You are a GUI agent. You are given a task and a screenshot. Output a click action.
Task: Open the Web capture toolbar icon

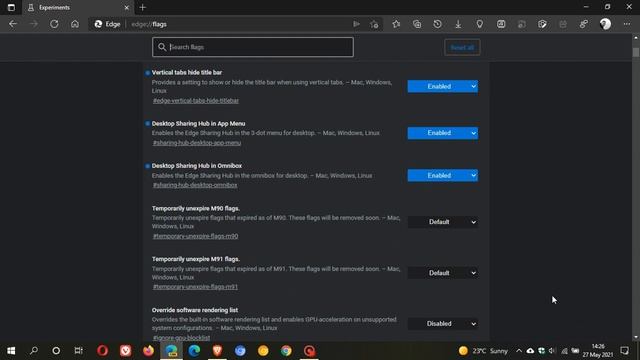[501, 24]
